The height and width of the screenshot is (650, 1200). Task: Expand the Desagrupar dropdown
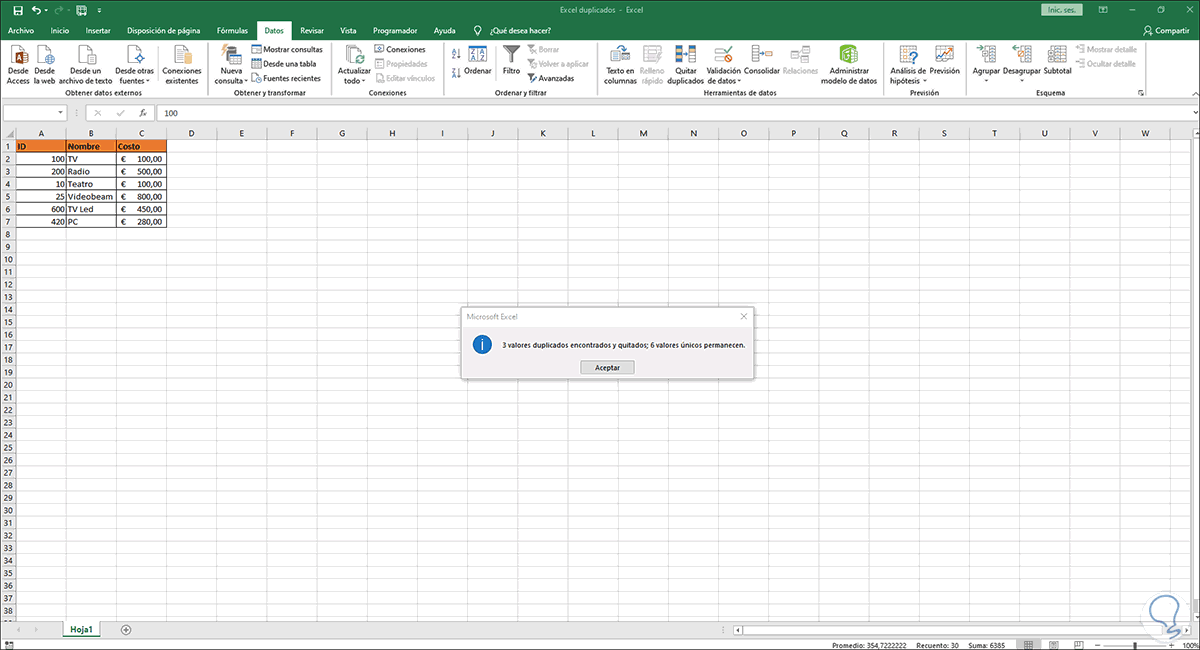pos(1021,81)
